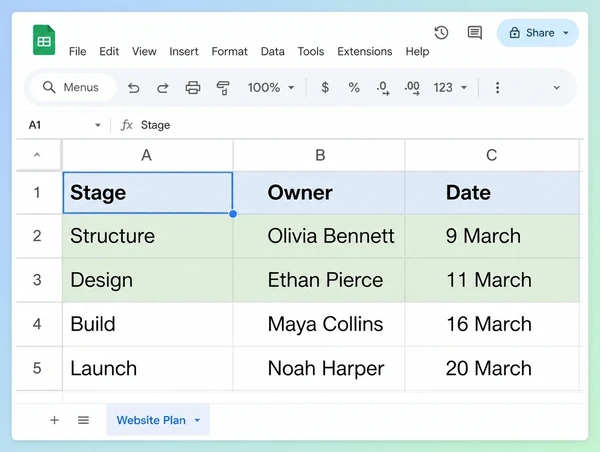Click the fx function icon

[x=127, y=125]
